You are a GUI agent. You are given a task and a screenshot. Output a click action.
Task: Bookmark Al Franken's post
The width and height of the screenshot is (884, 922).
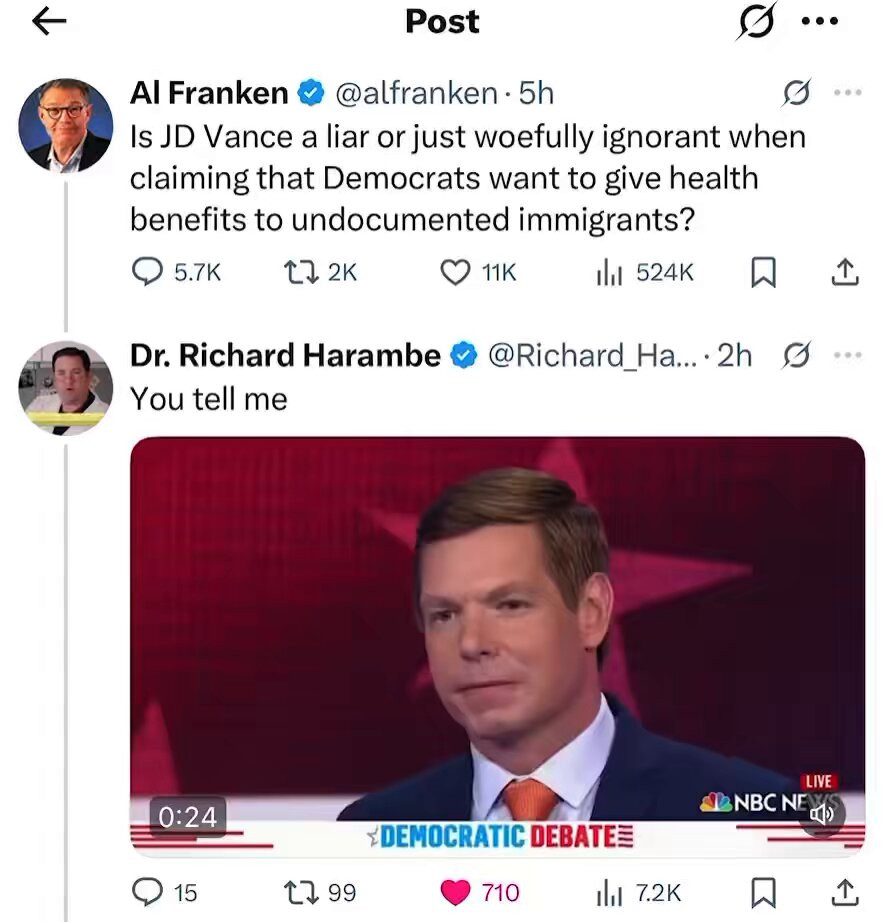[x=764, y=272]
